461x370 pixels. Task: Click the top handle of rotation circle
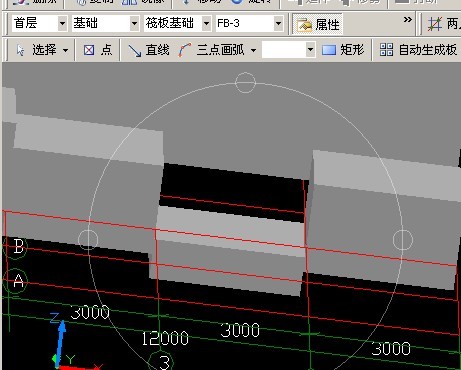[245, 82]
